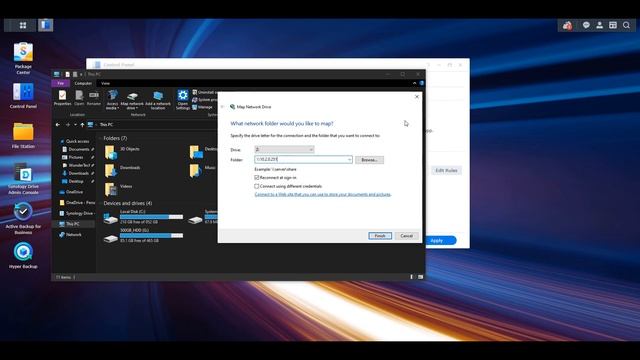This screenshot has width=640, height=360.
Task: Go up one folder level
Action: click(x=82, y=124)
